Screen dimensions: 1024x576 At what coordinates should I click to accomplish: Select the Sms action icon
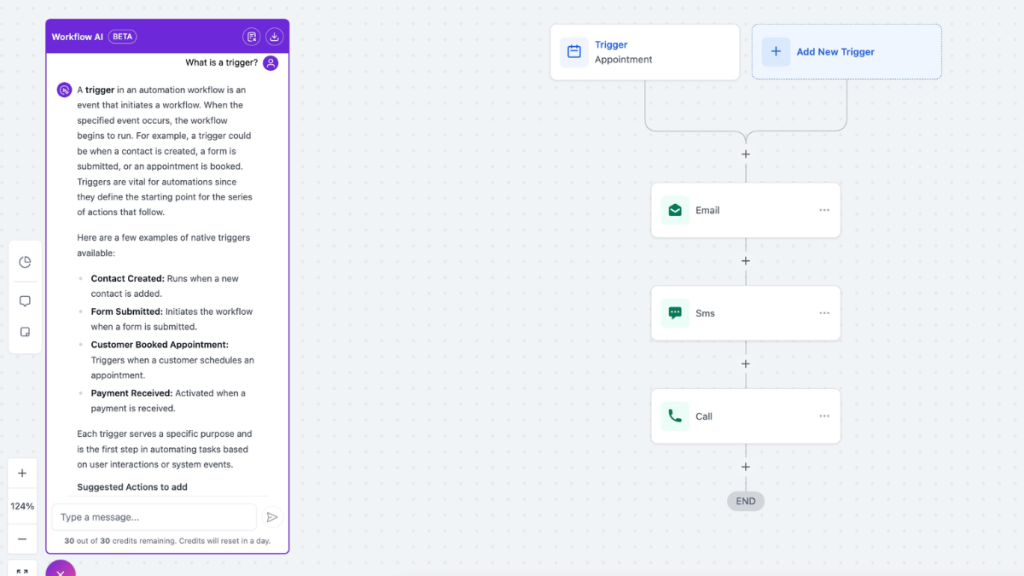(675, 312)
